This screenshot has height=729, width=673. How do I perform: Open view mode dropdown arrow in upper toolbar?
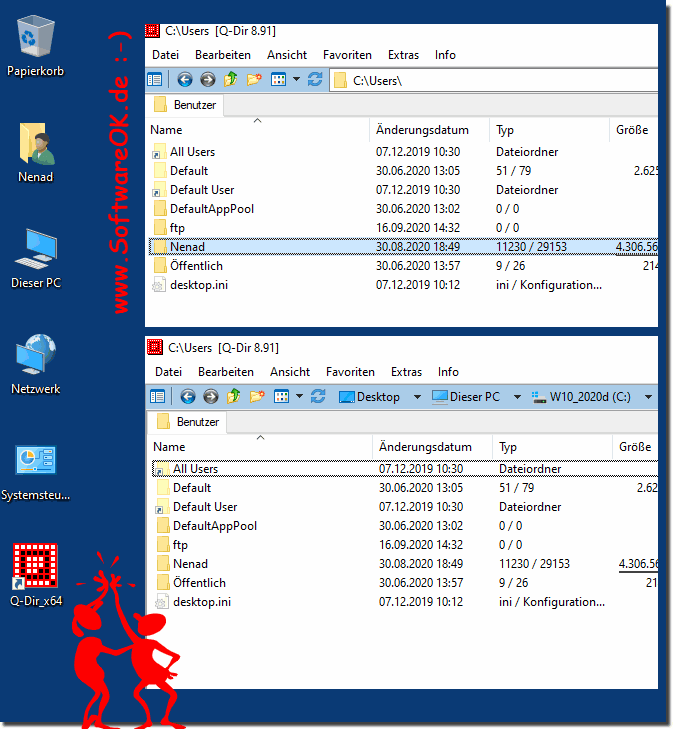(296, 80)
